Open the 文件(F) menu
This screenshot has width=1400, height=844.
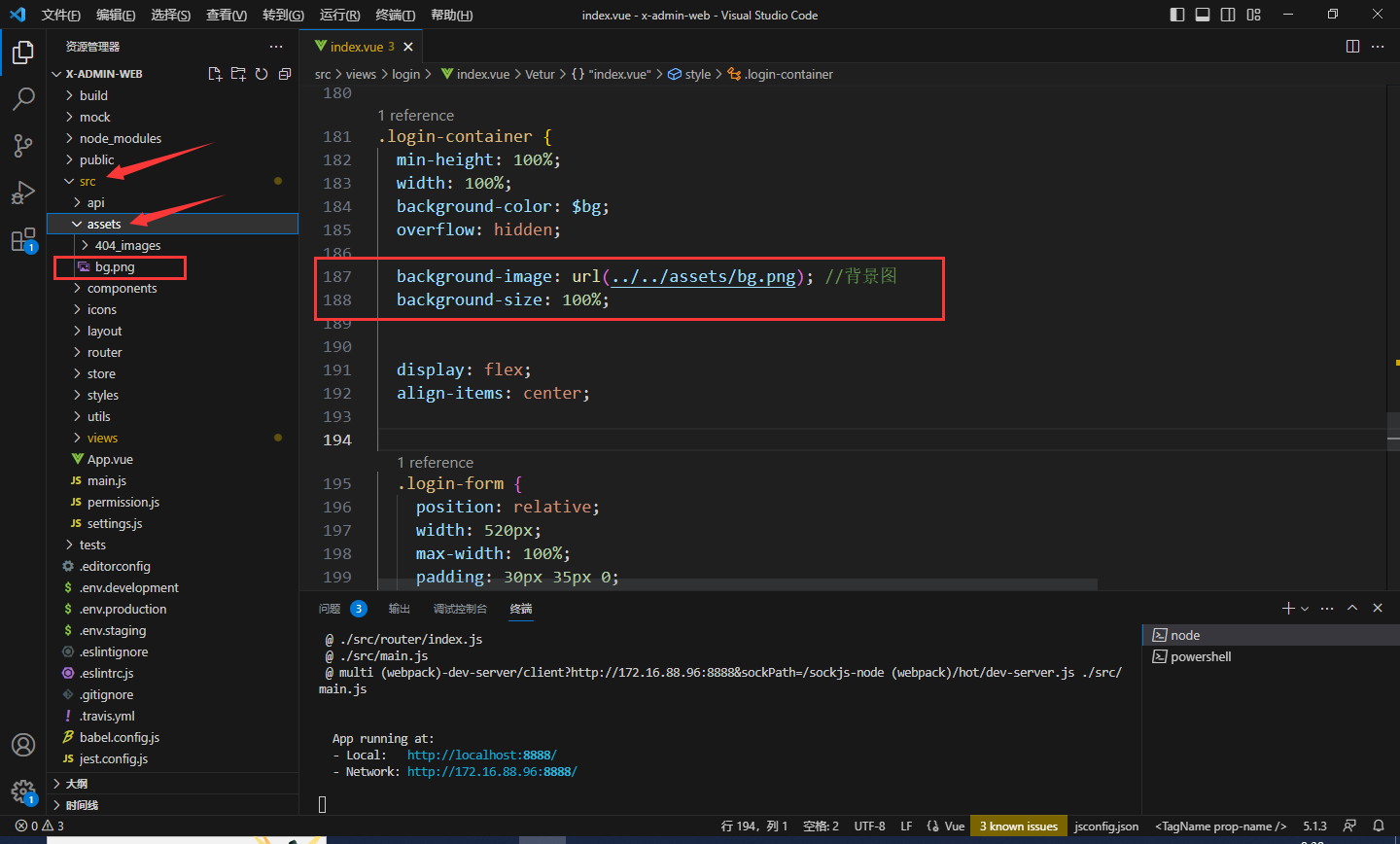click(60, 15)
